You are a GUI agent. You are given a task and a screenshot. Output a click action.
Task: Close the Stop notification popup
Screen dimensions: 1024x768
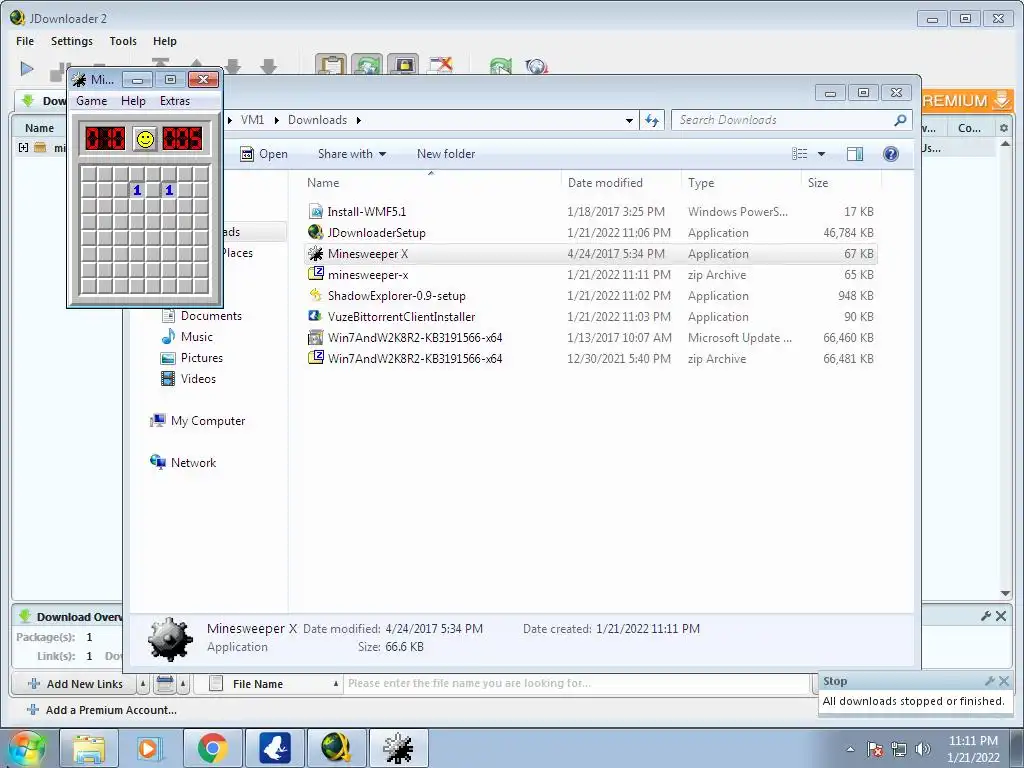(x=1004, y=681)
